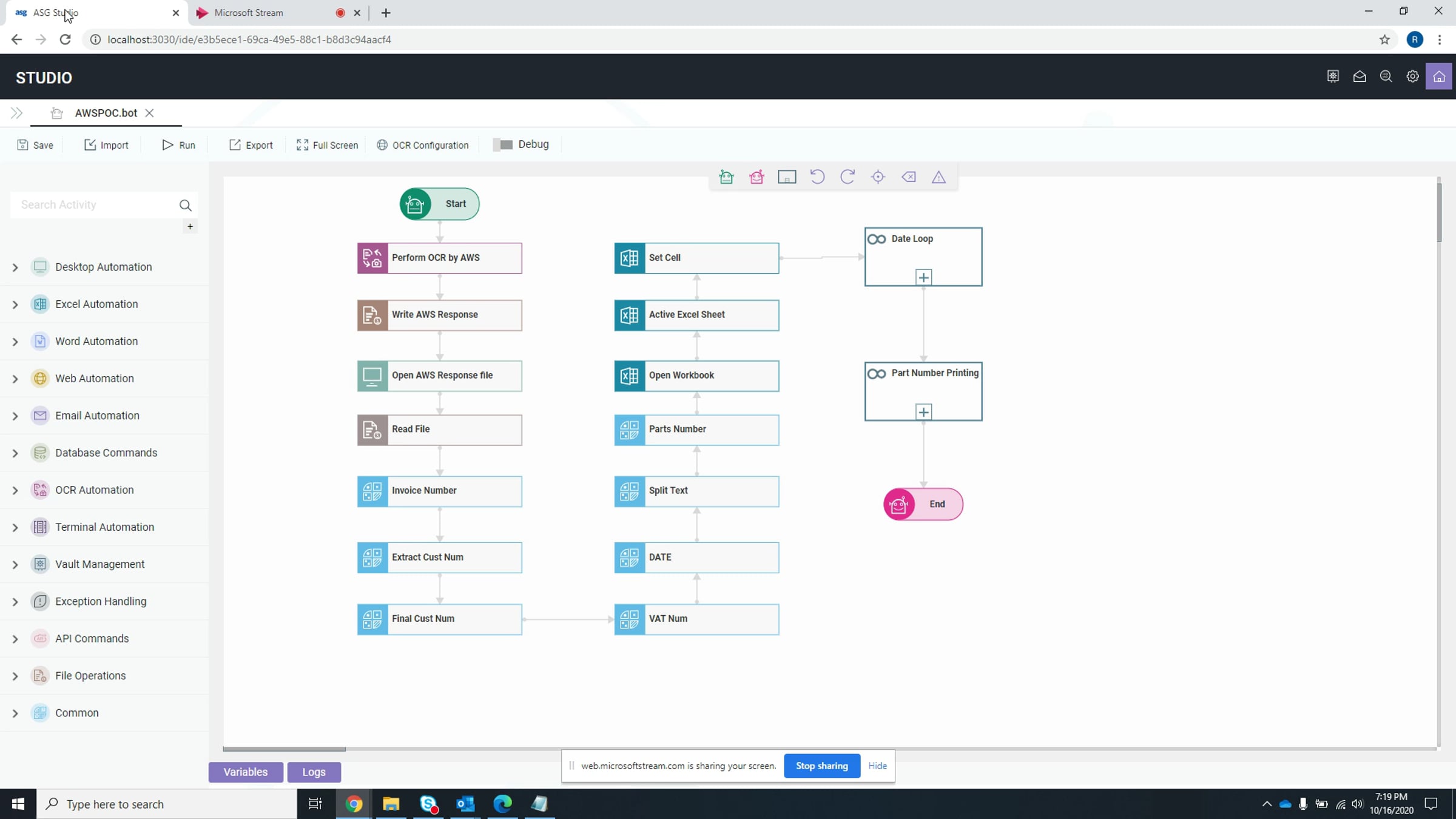The image size is (1456, 819).
Task: Expand the Part Number Printing plus box
Action: coord(923,413)
